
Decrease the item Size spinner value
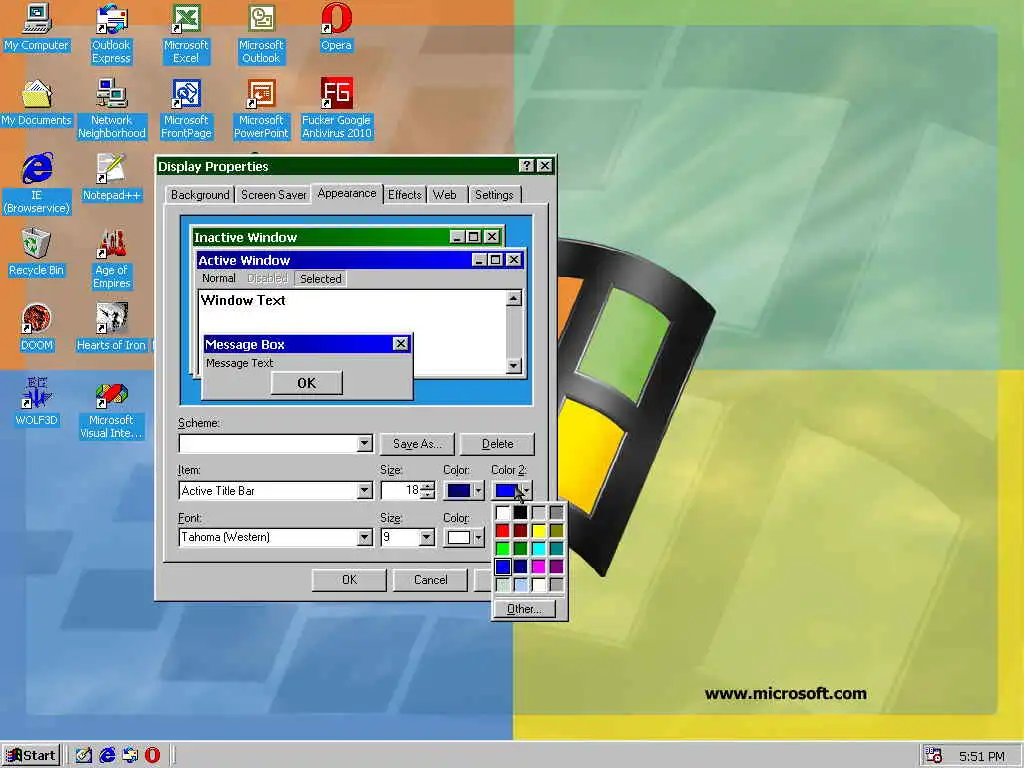428,495
